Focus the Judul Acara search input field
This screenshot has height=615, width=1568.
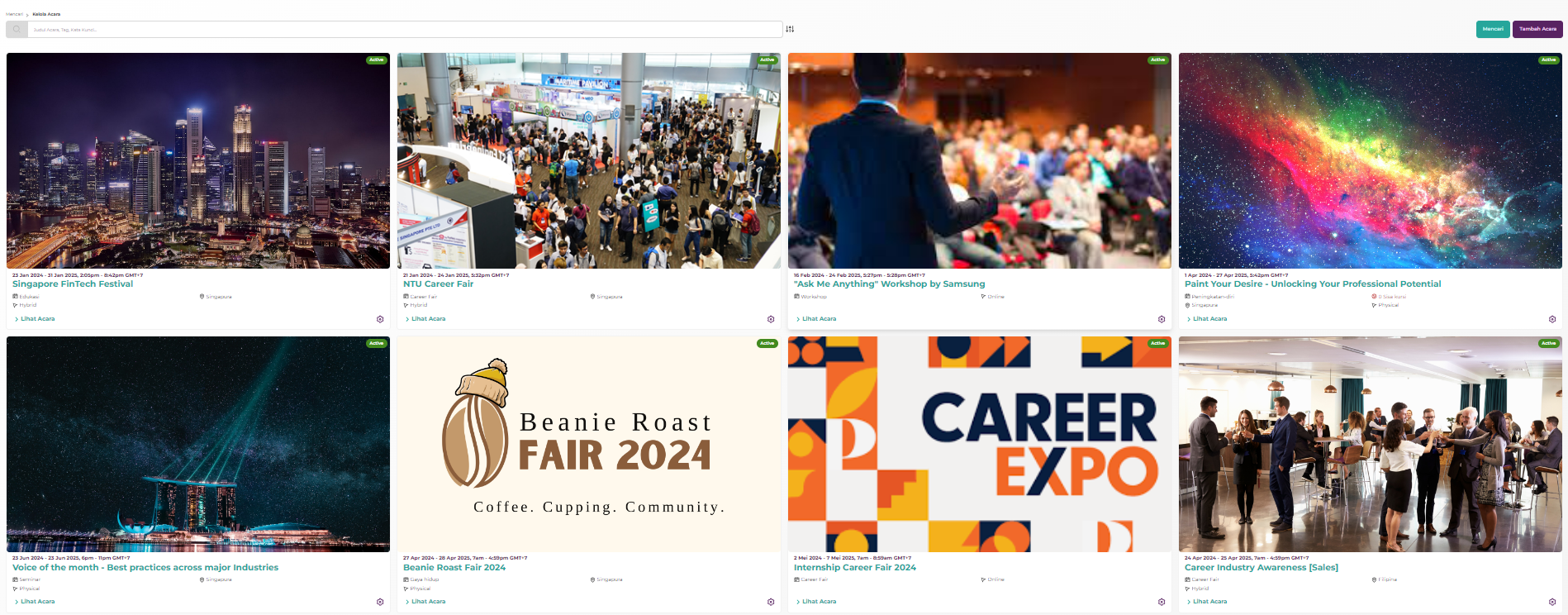[405, 30]
